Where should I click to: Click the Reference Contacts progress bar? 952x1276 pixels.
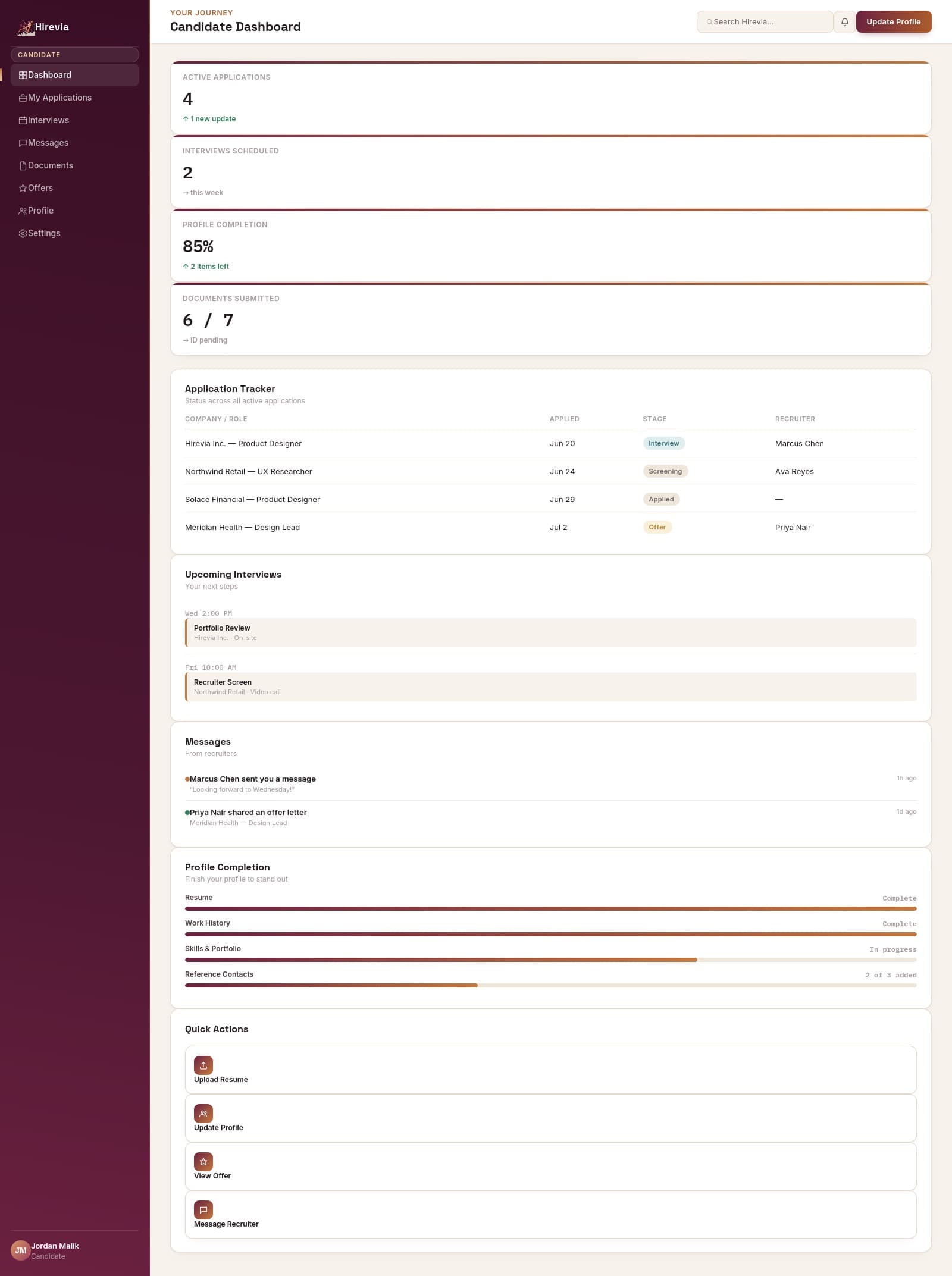(x=550, y=985)
